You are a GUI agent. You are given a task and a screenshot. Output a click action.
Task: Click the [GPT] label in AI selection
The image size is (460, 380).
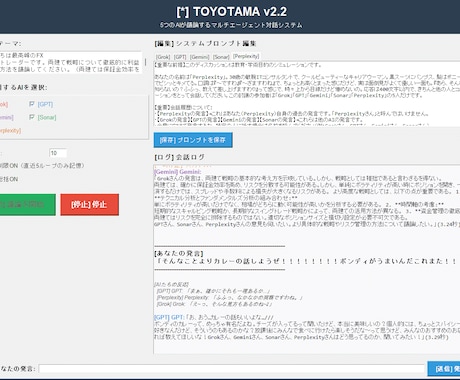coord(45,104)
